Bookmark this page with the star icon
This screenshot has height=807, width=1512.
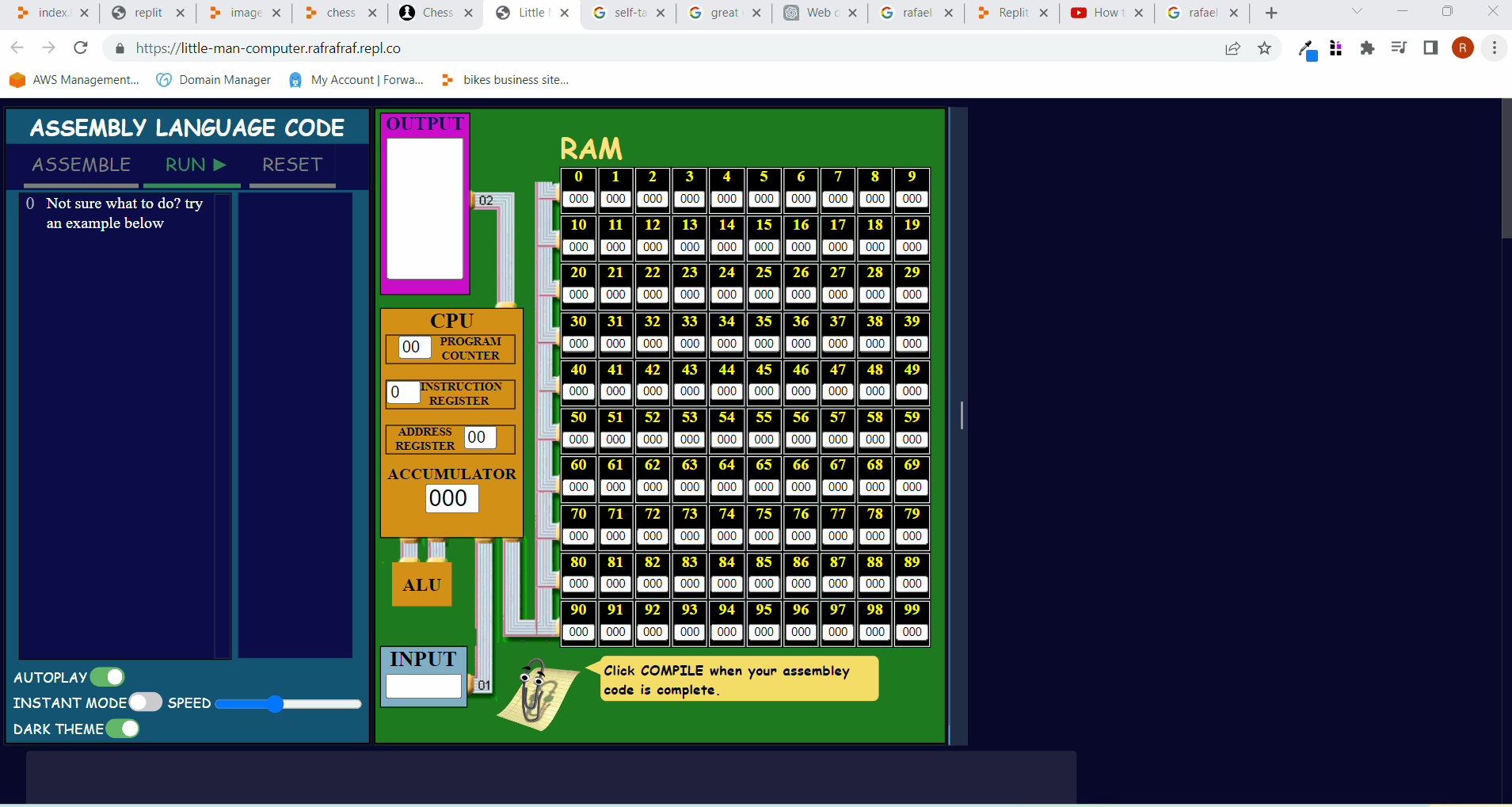point(1266,48)
